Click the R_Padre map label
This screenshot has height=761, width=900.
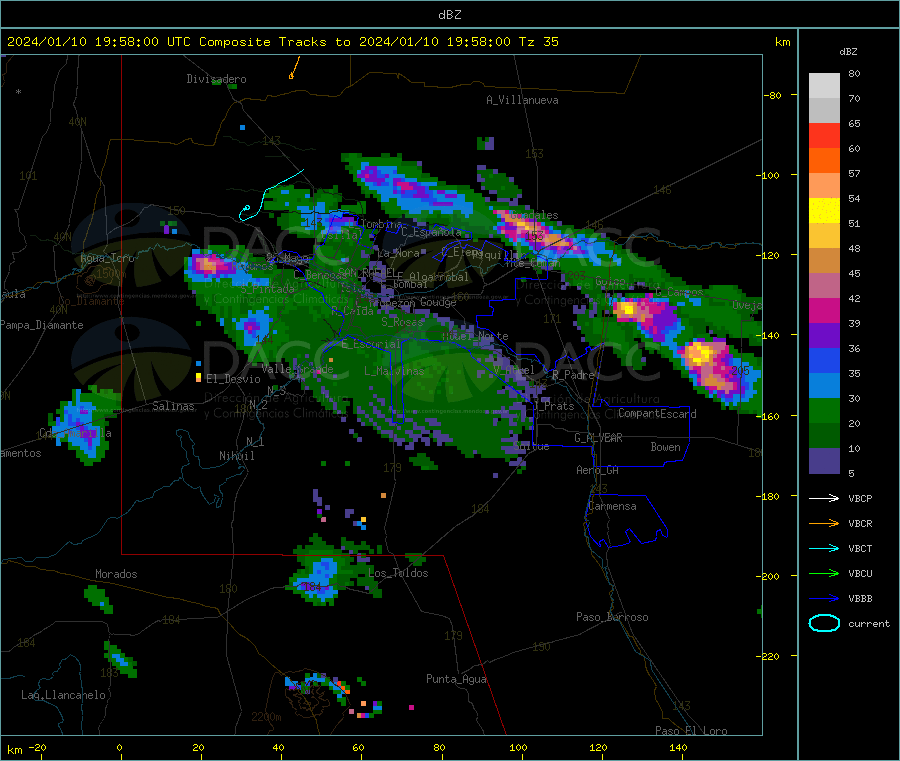click(573, 375)
